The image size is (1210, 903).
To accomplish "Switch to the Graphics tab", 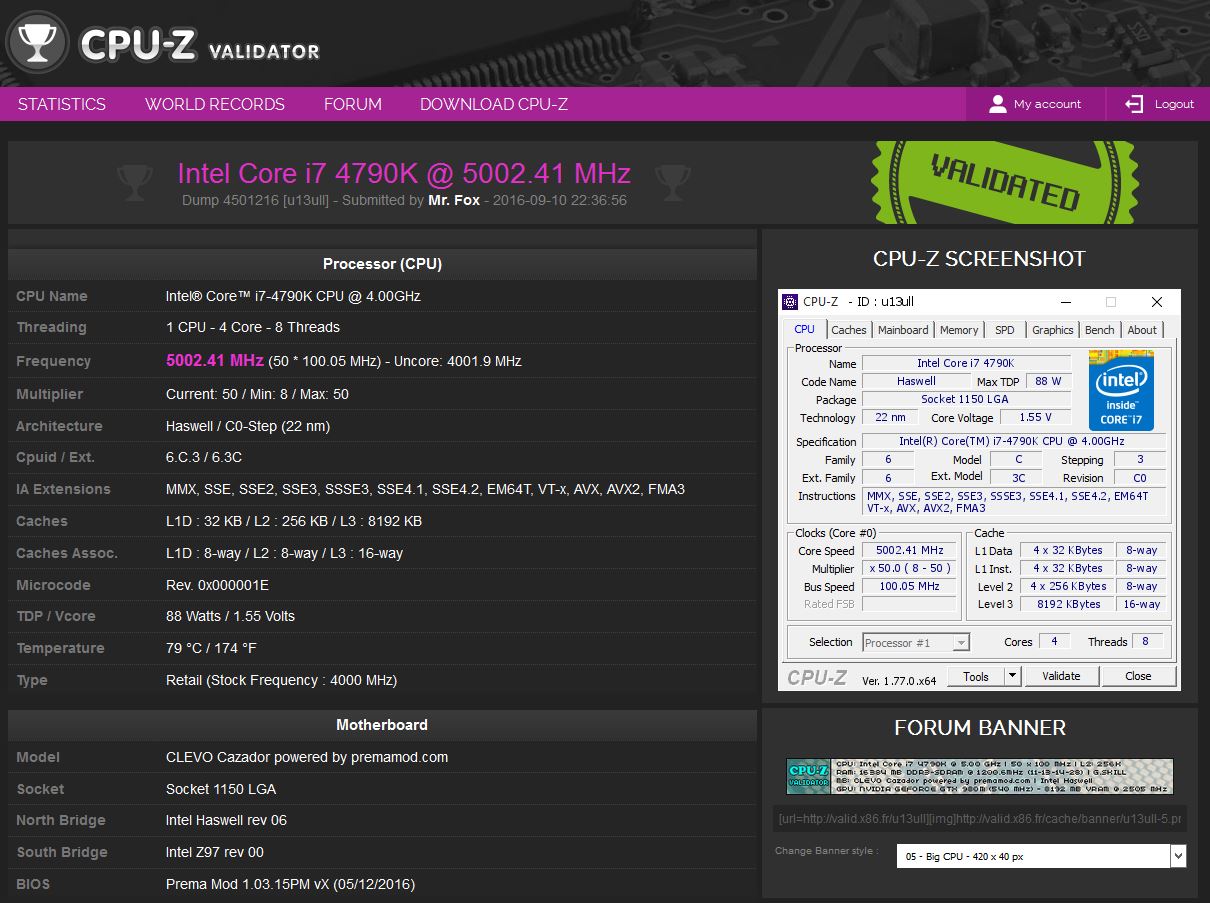I will point(1053,330).
